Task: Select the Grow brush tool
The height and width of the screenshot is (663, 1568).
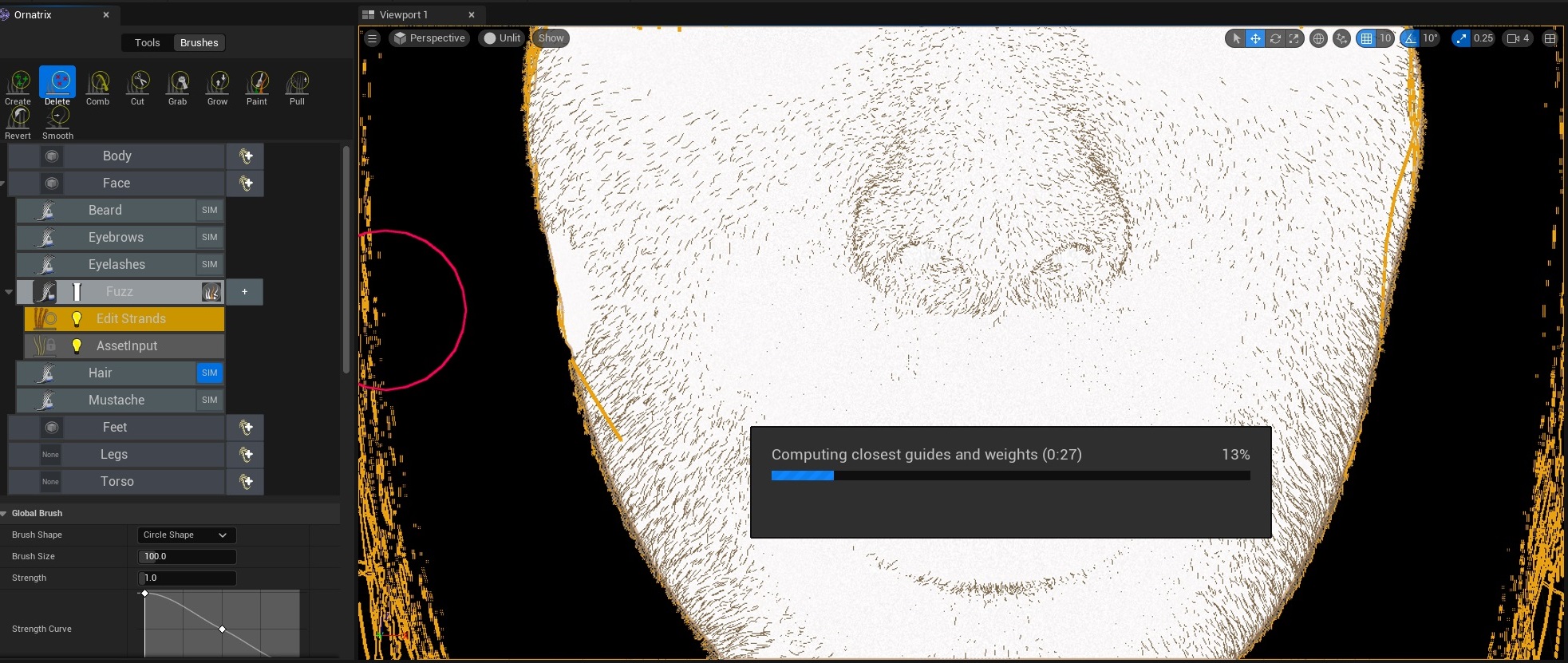Action: click(217, 86)
